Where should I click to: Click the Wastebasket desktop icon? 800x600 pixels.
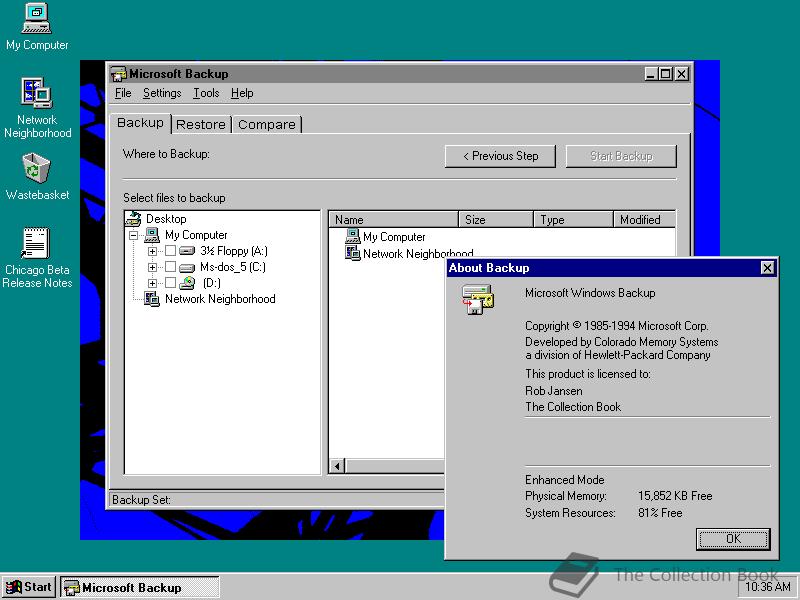[x=36, y=168]
